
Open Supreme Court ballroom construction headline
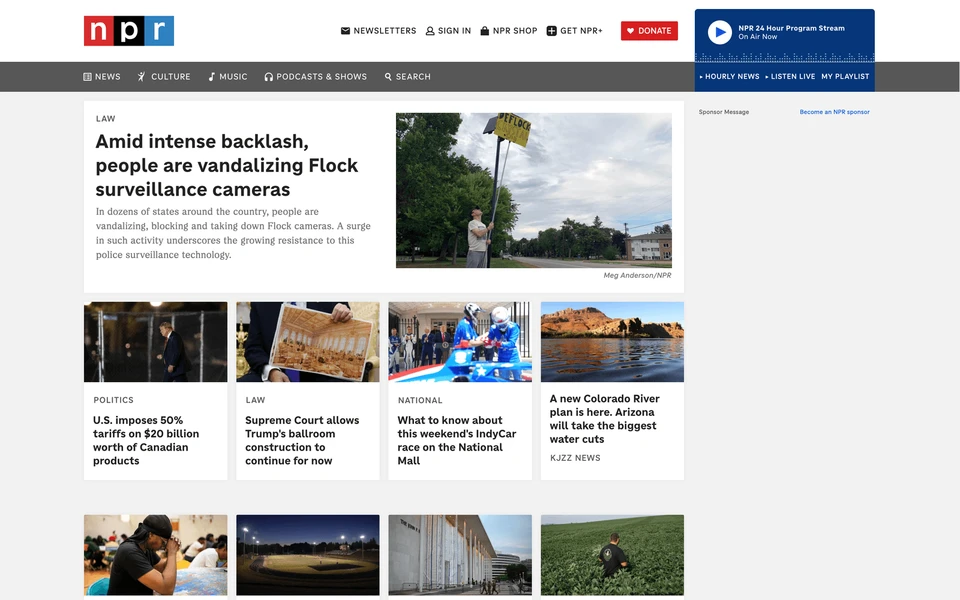(x=302, y=440)
